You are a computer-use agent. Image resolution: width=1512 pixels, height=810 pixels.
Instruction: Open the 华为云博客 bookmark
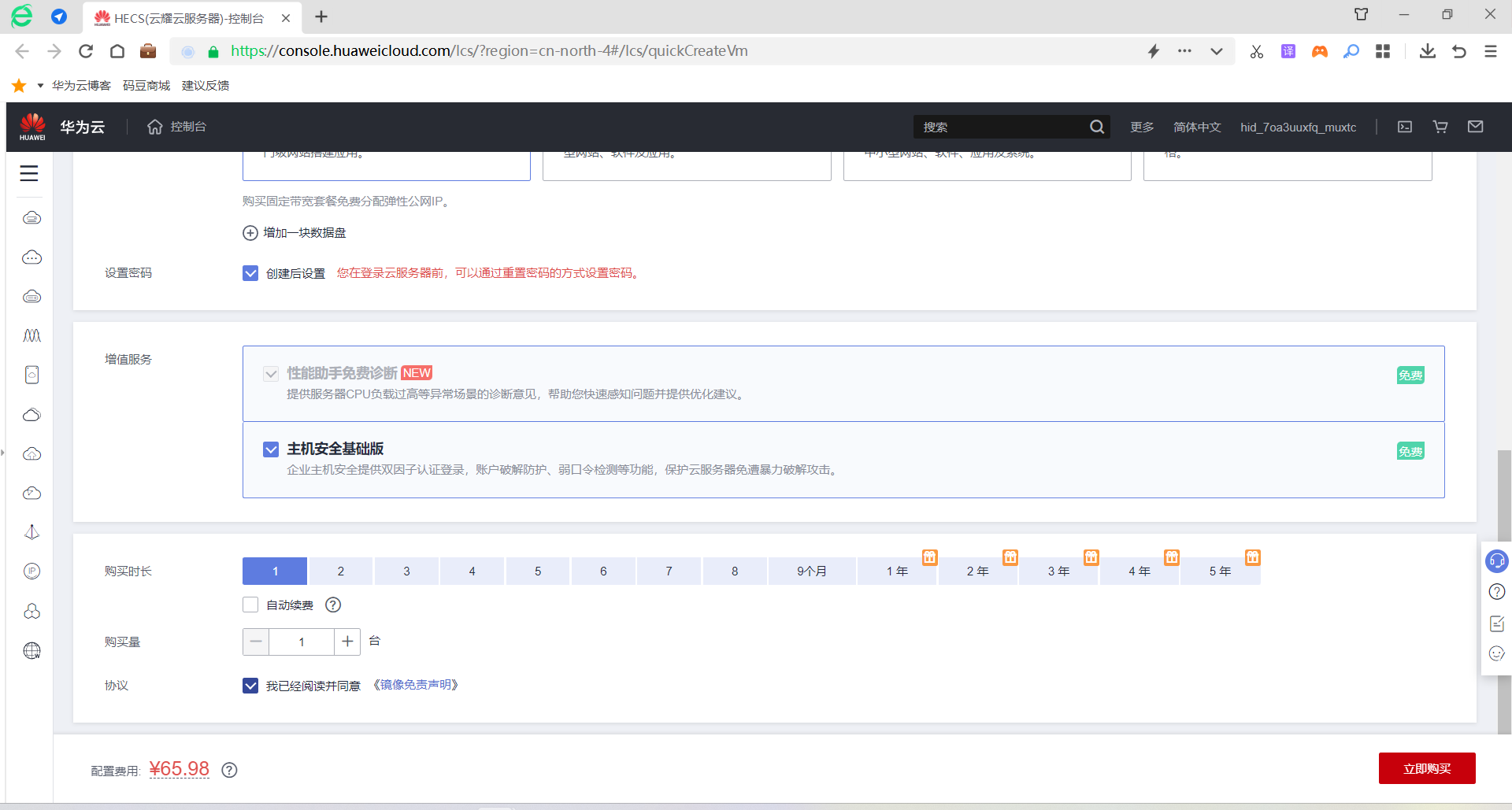(81, 86)
